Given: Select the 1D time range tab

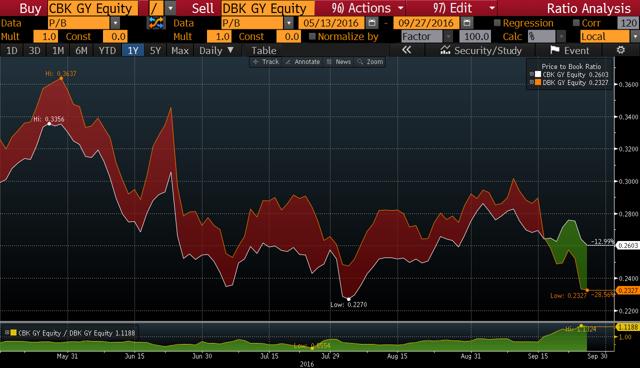Looking at the screenshot, I should coord(11,51).
